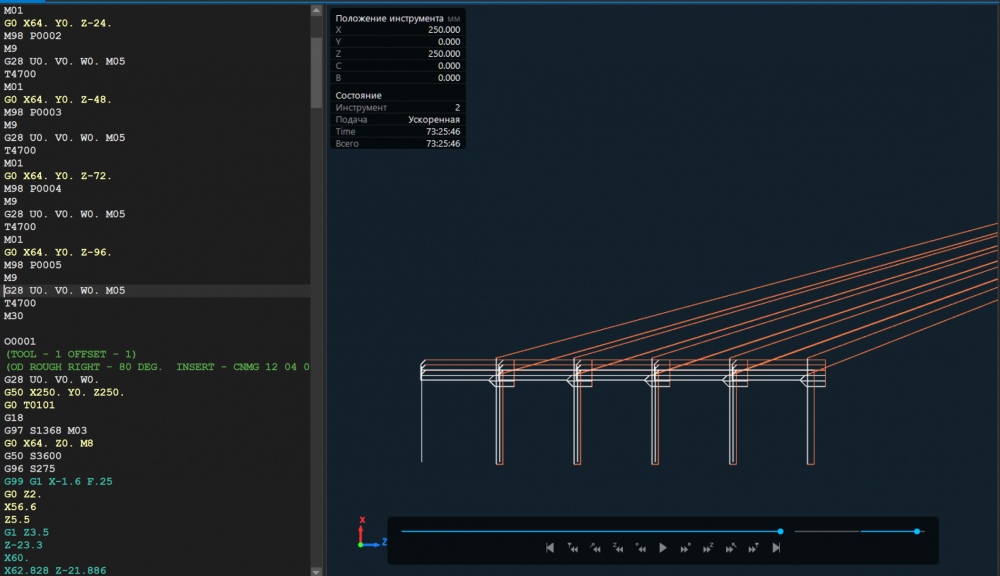Select line Z-23.3
1000x576 pixels.
(24, 545)
